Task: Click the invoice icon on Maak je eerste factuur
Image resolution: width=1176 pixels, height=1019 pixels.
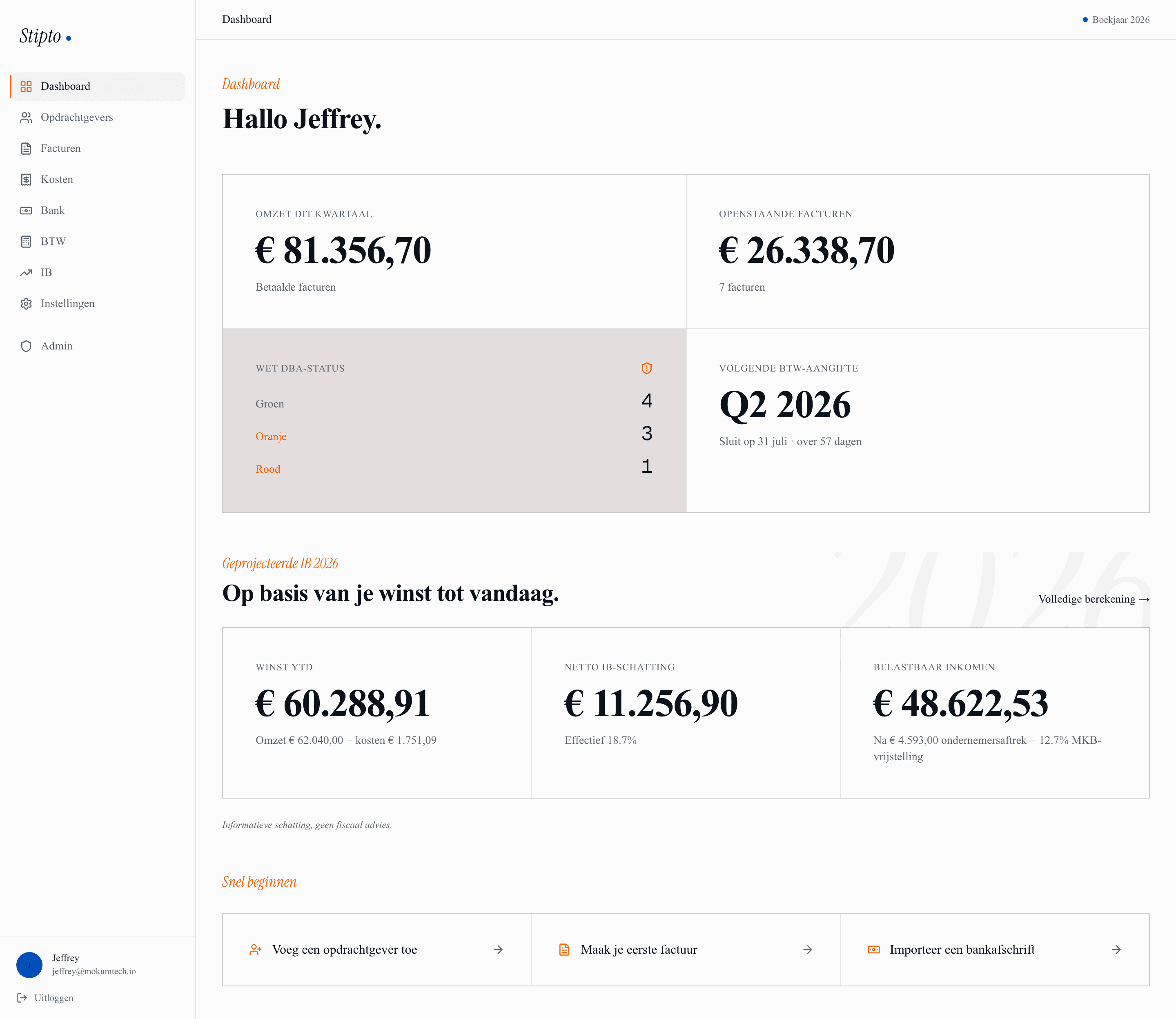Action: tap(564, 950)
